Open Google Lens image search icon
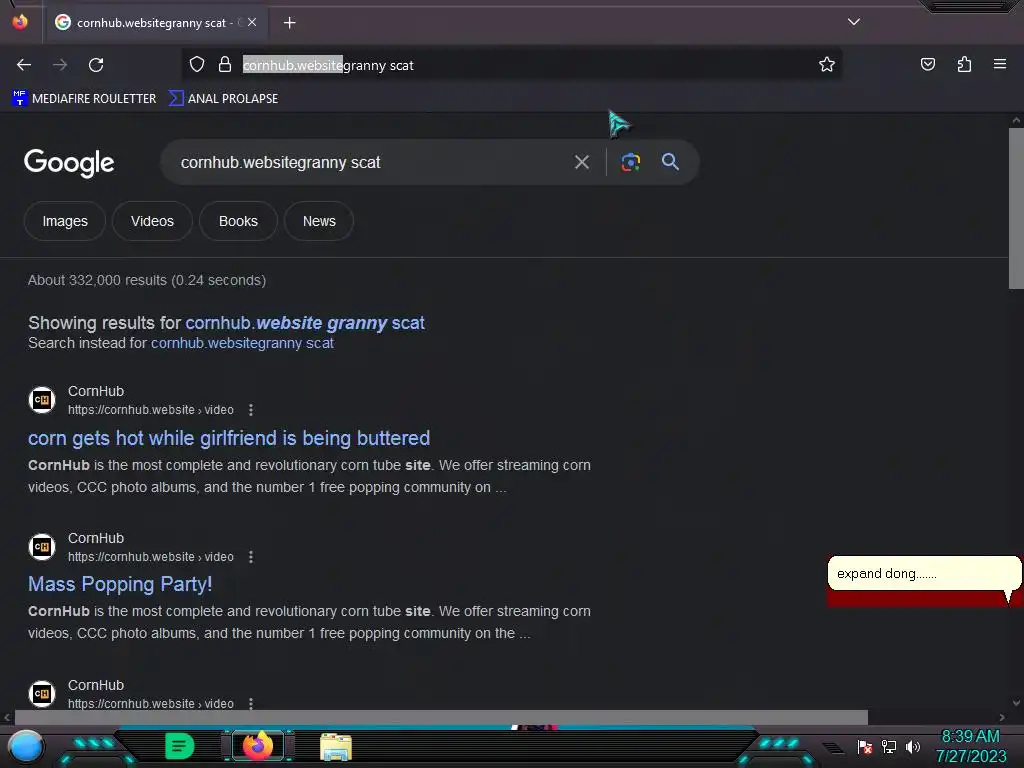Viewport: 1024px width, 768px height. pos(630,162)
